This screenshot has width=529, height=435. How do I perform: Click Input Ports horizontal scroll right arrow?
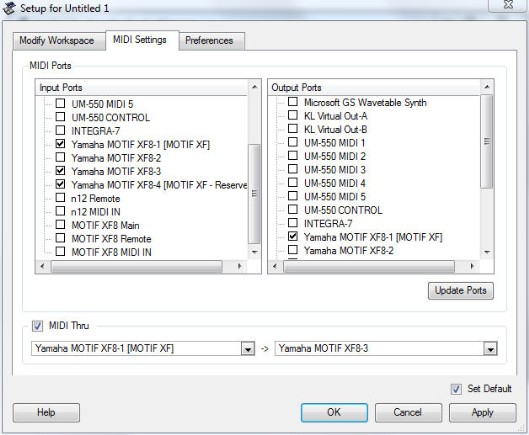[240, 266]
